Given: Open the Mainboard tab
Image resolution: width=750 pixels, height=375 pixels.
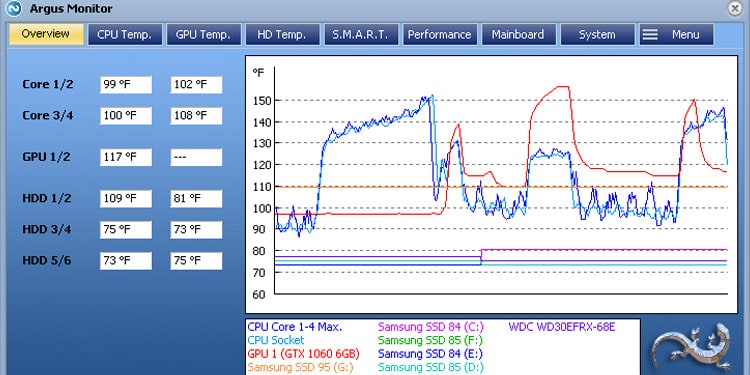Looking at the screenshot, I should pos(518,34).
